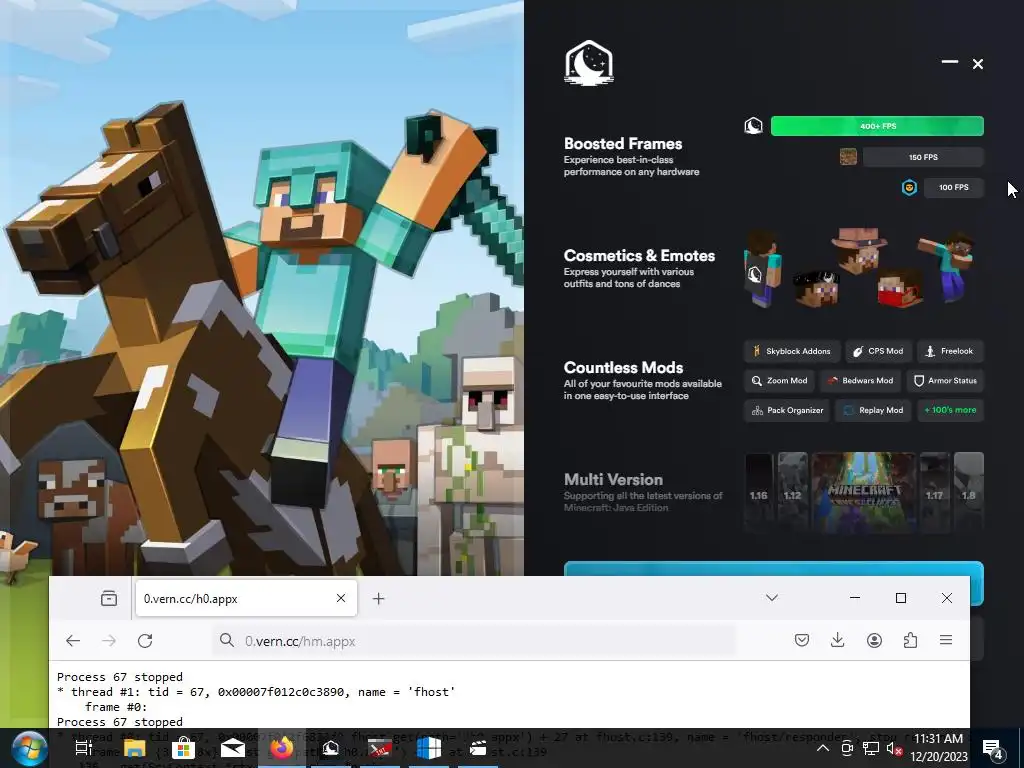This screenshot has height=768, width=1024.
Task: Click the red bandana cosmetic head
Action: [899, 288]
